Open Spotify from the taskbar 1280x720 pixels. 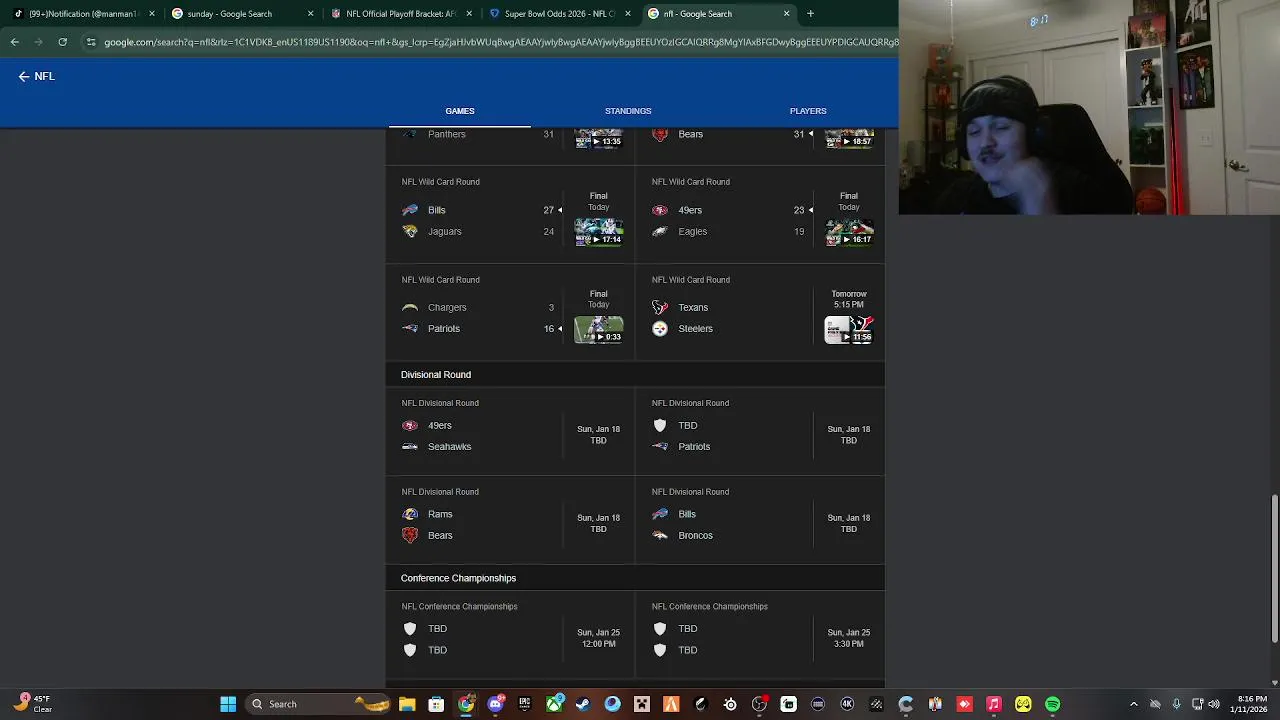point(1053,704)
